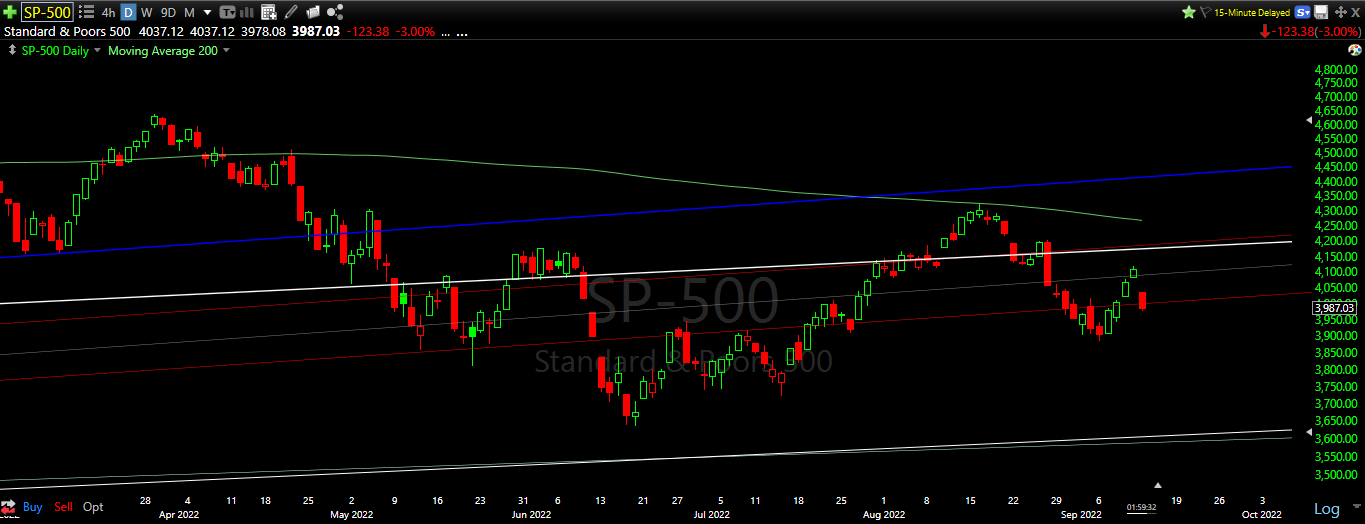Click the -123.38 change value in header
Image resolution: width=1365 pixels, height=524 pixels.
(x=368, y=31)
